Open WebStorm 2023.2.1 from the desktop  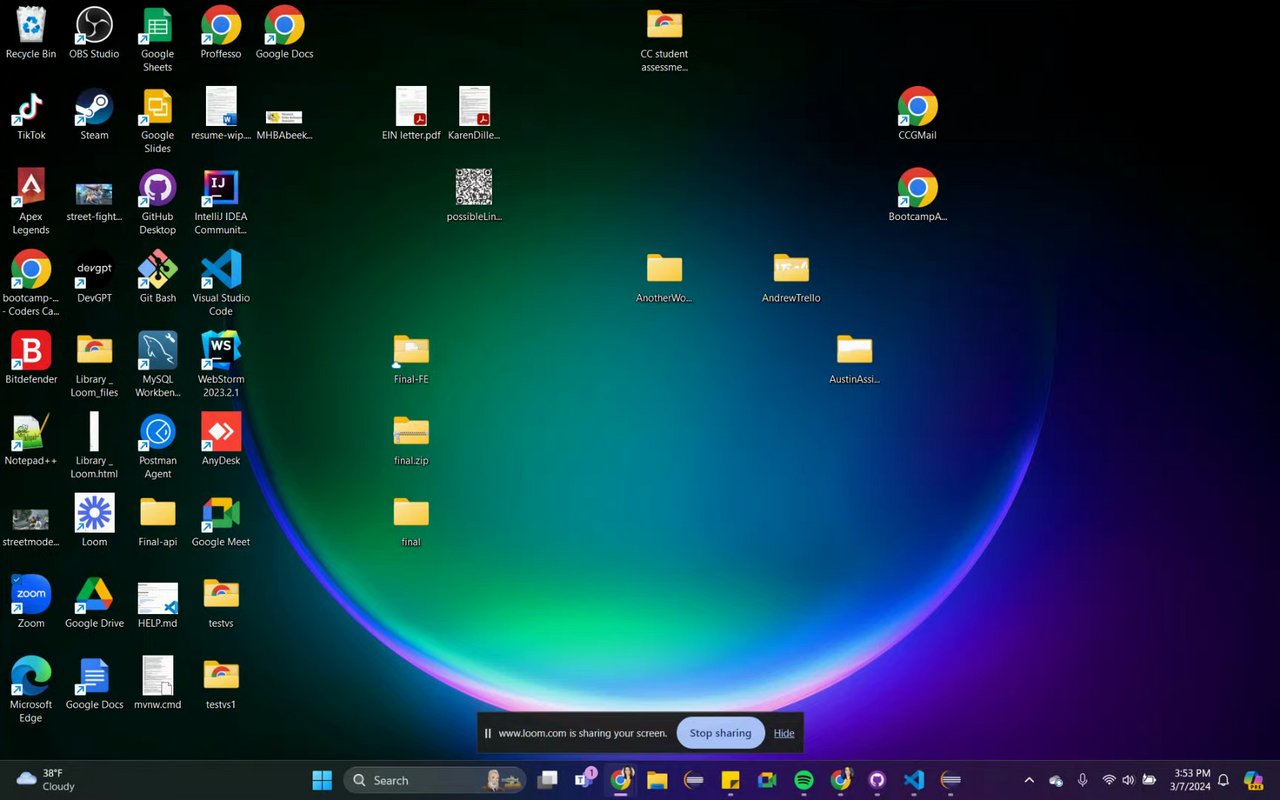[x=221, y=365]
